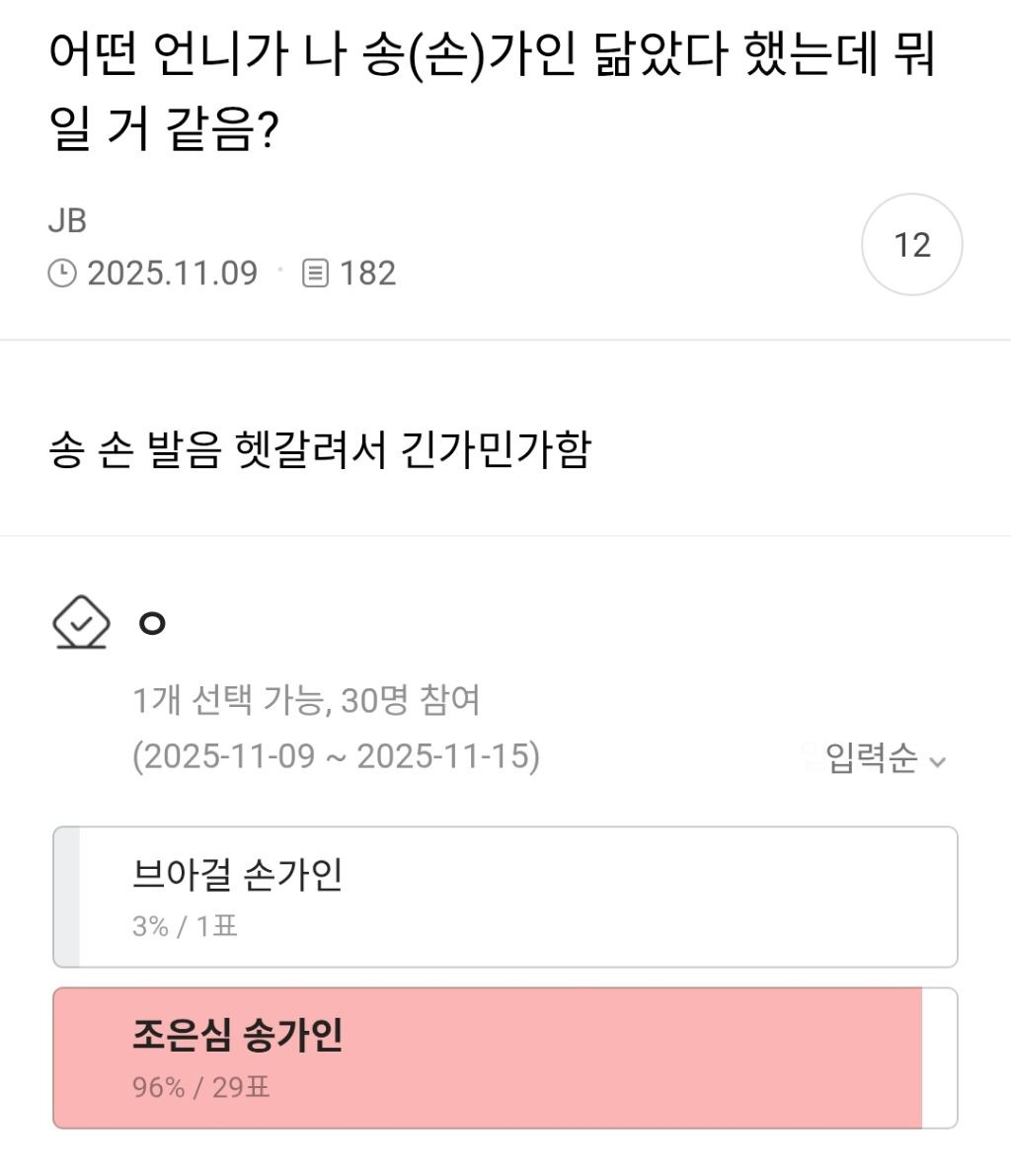1011x1176 pixels.
Task: Click the poll title ㅇ
Action: coord(152,623)
